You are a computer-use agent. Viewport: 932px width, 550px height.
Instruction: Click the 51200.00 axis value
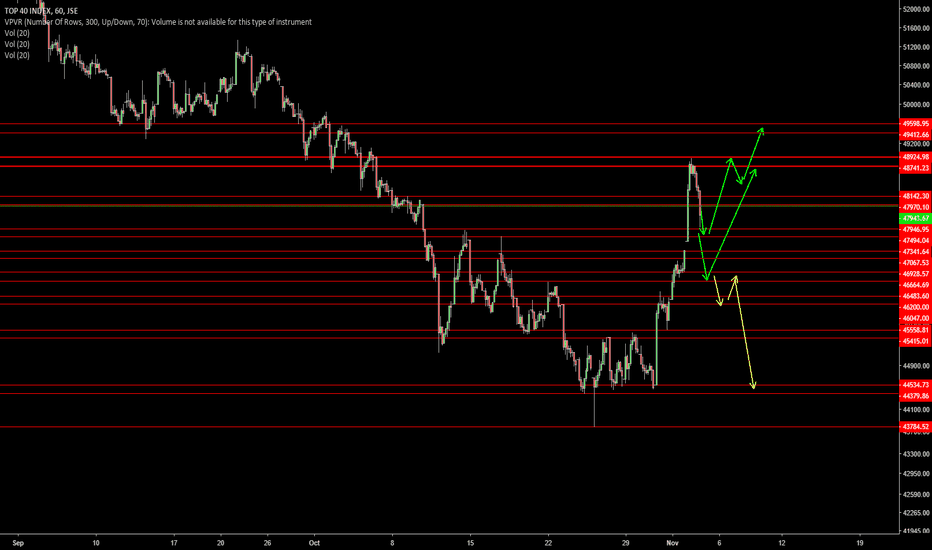pos(917,48)
